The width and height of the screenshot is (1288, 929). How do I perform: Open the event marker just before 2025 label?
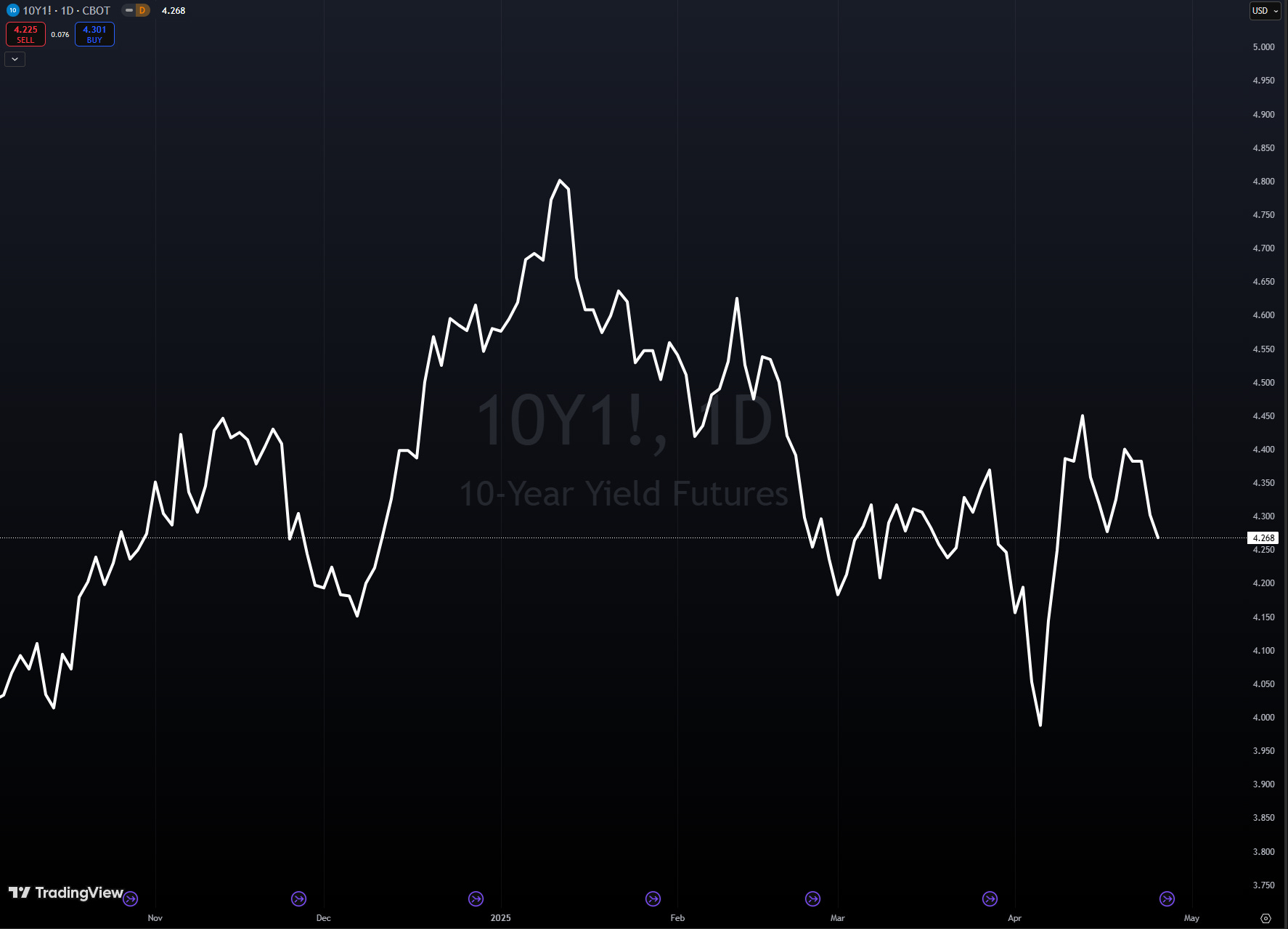click(x=476, y=899)
